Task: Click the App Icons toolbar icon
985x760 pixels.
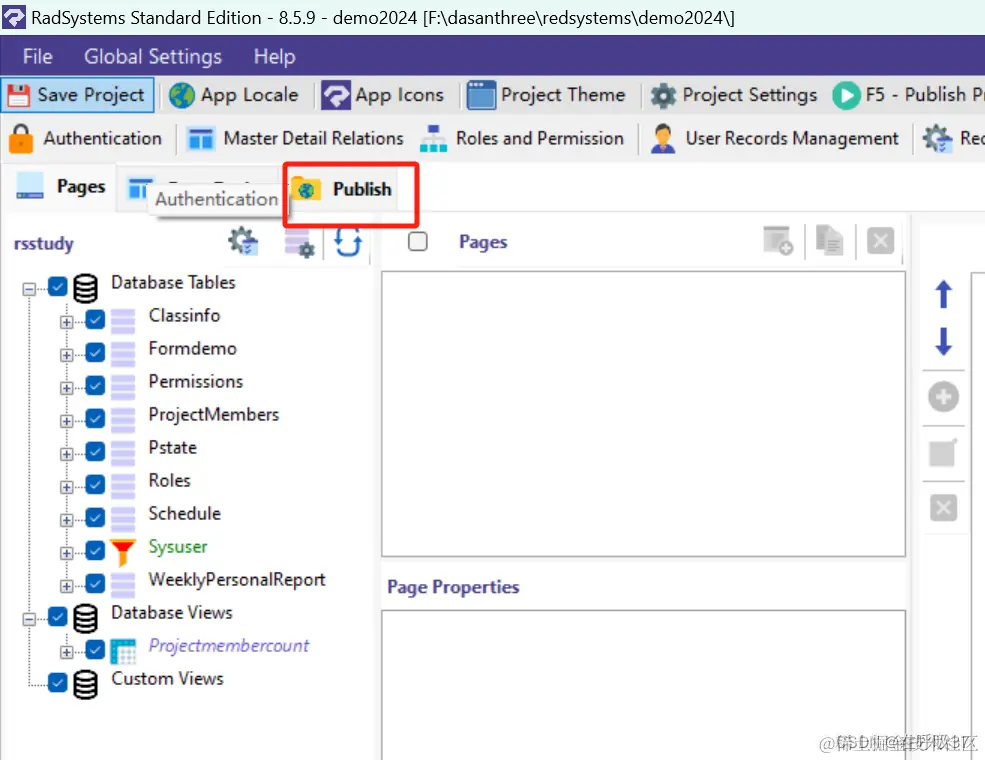Action: coord(336,95)
